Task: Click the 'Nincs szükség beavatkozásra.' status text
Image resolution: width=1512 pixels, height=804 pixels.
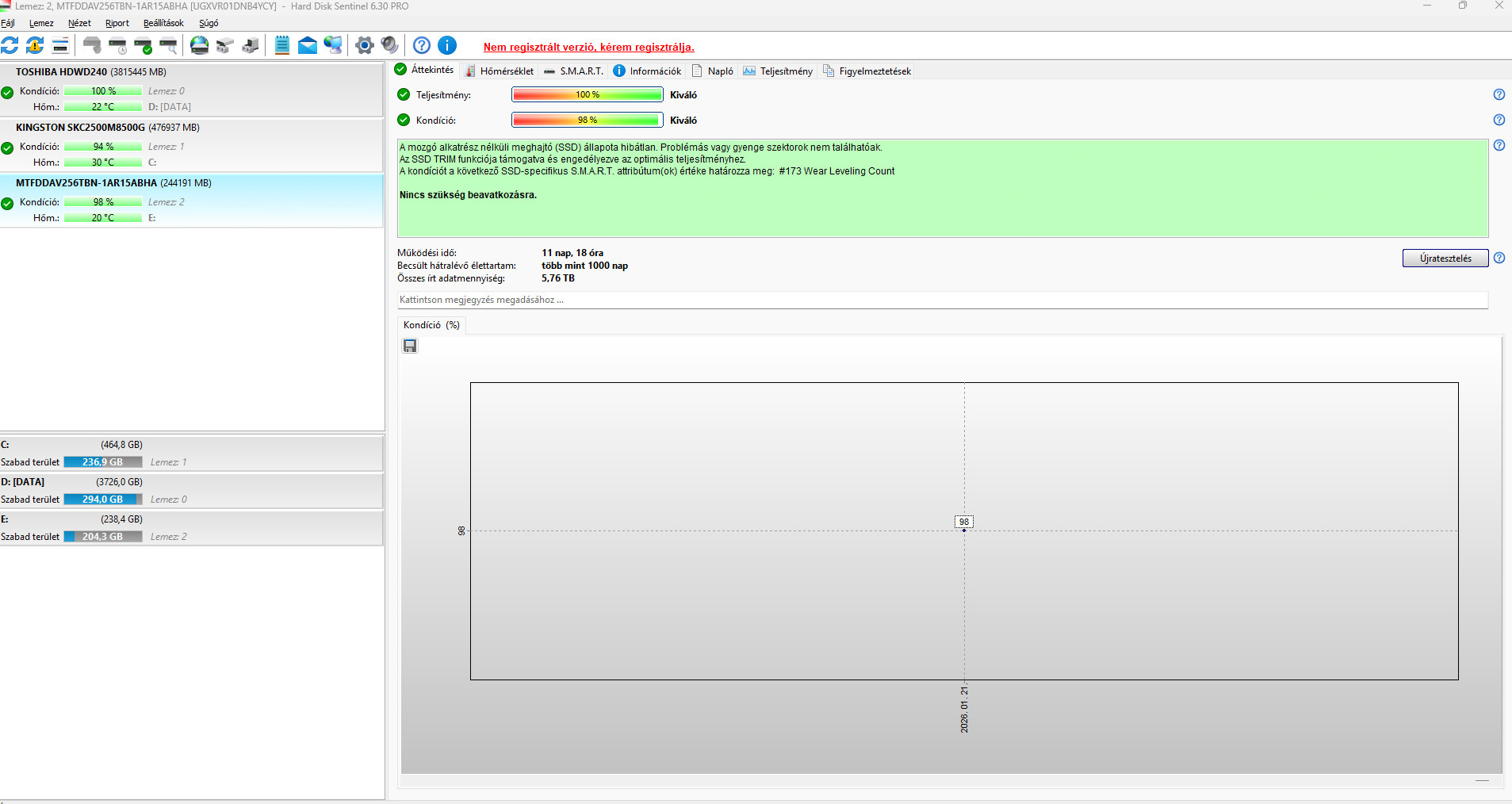Action: pyautogui.click(x=468, y=195)
